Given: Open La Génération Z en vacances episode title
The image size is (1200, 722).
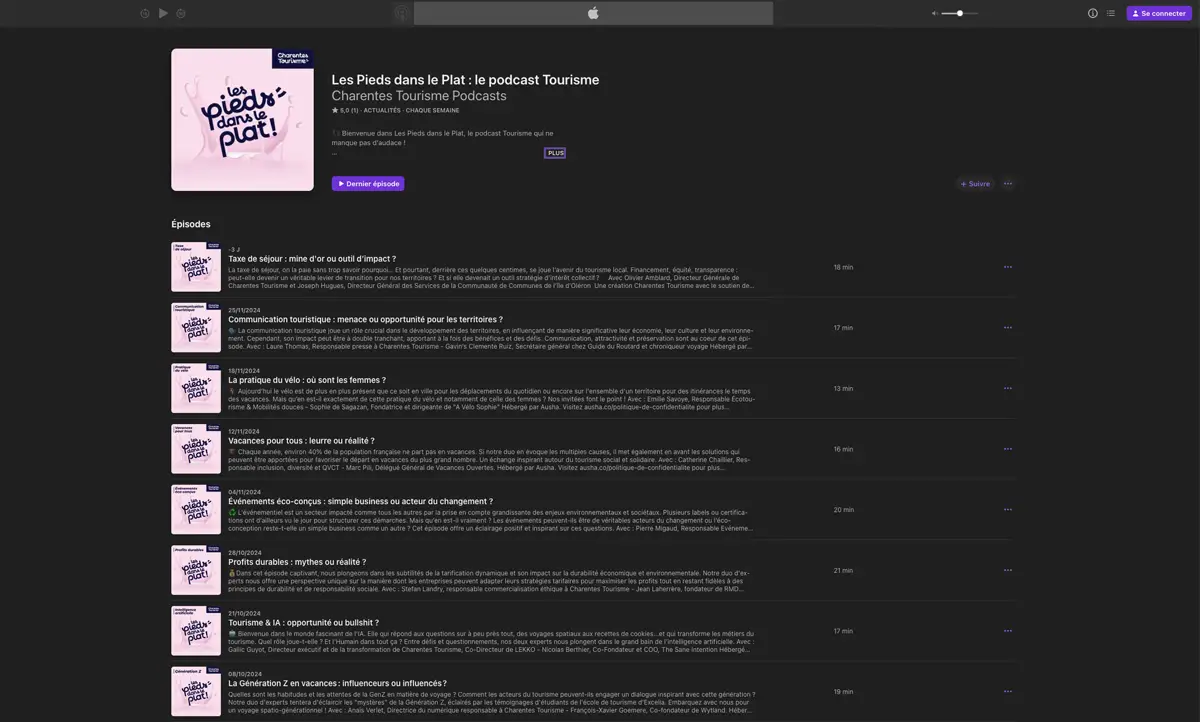Looking at the screenshot, I should [x=337, y=683].
